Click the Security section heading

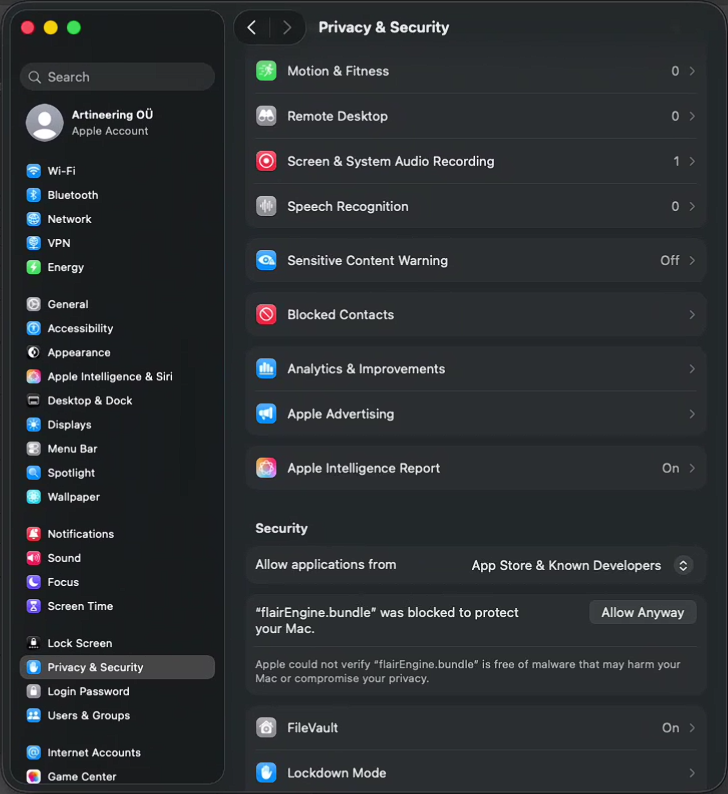(x=281, y=528)
